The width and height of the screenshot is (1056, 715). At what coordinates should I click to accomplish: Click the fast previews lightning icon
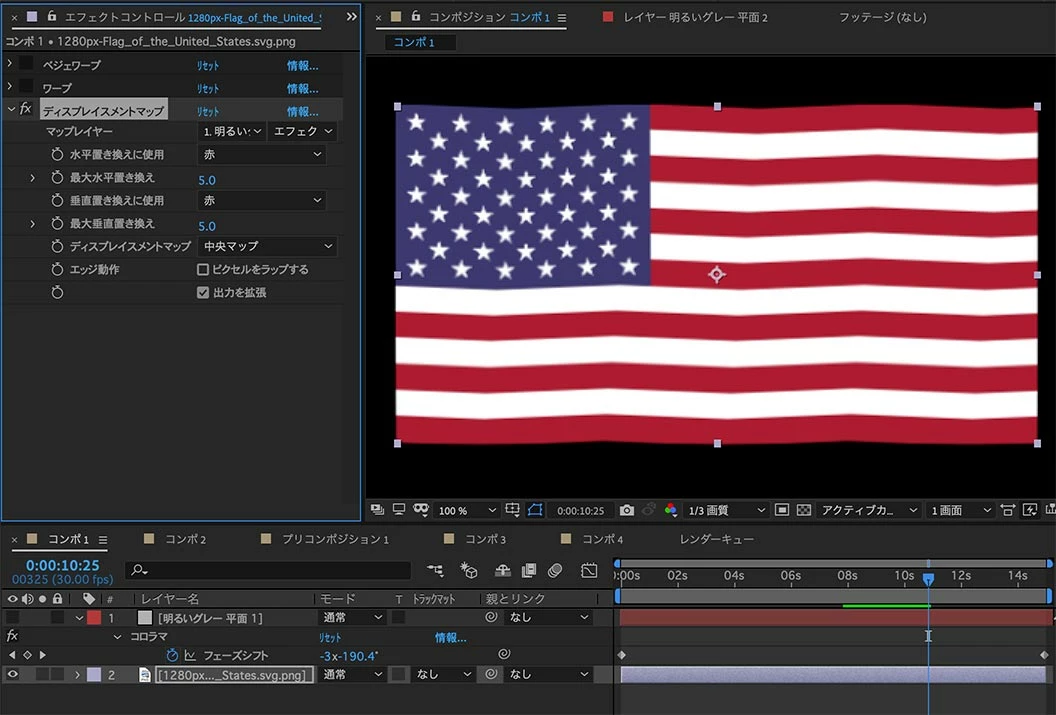click(1030, 510)
